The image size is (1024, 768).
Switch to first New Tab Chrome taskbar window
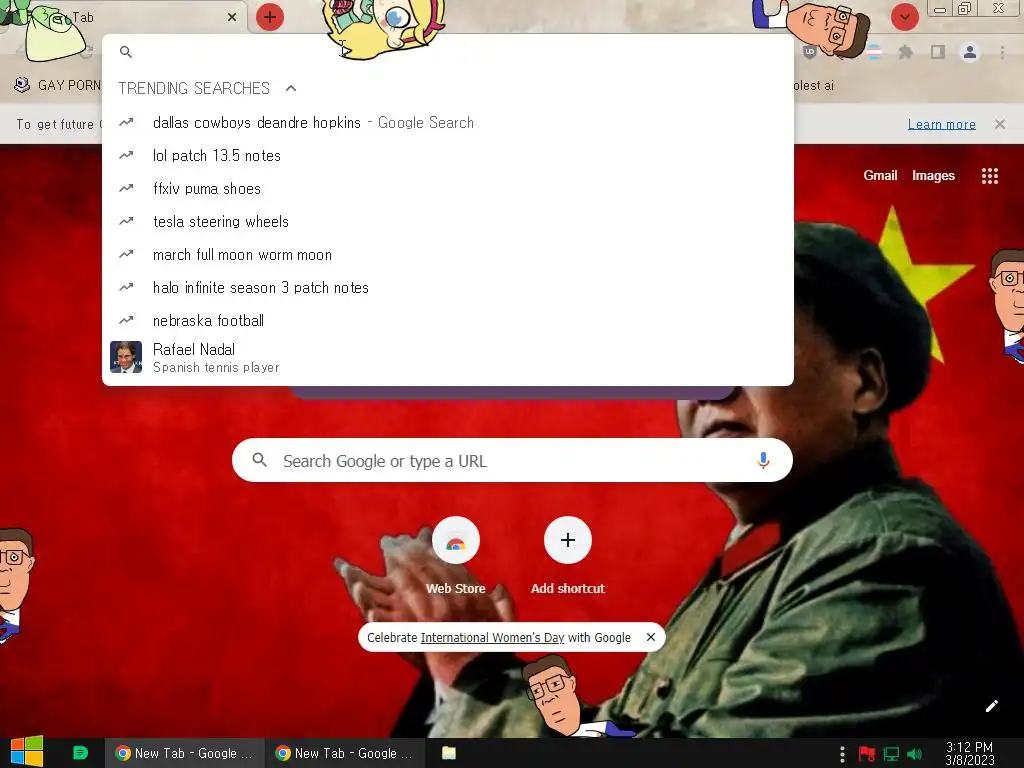(185, 753)
